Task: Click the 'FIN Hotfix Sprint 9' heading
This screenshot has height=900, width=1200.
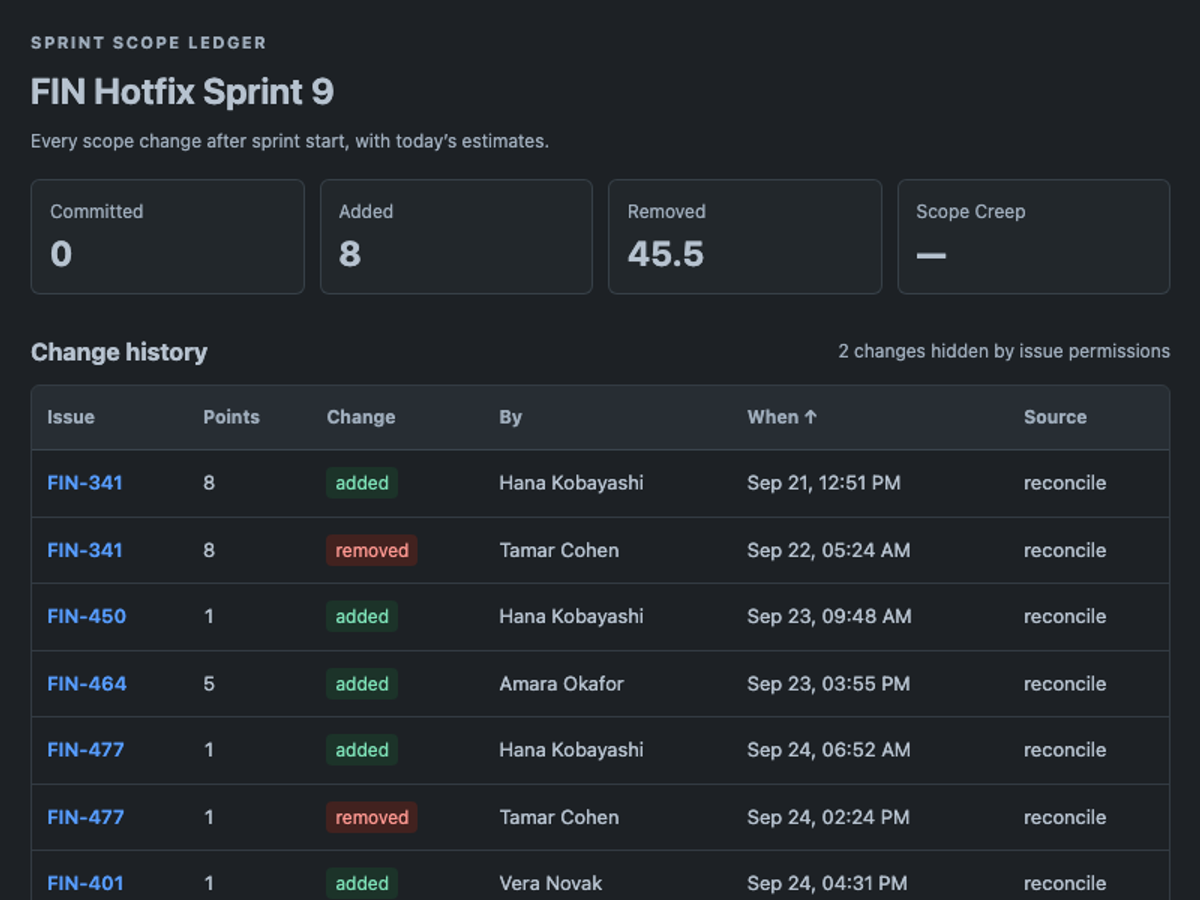Action: point(182,92)
